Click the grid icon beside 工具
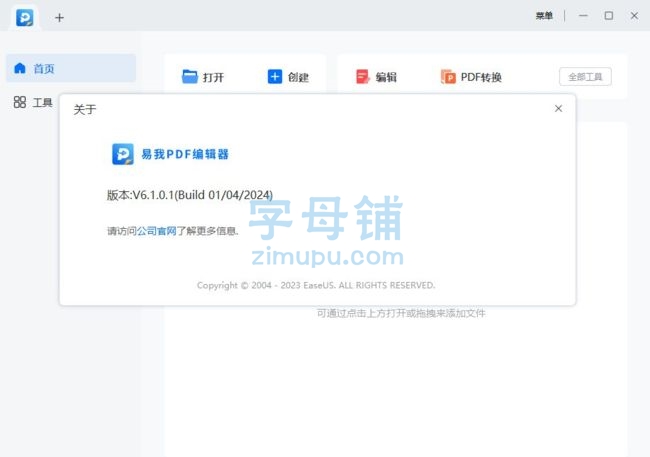The width and height of the screenshot is (650, 457). [x=20, y=102]
